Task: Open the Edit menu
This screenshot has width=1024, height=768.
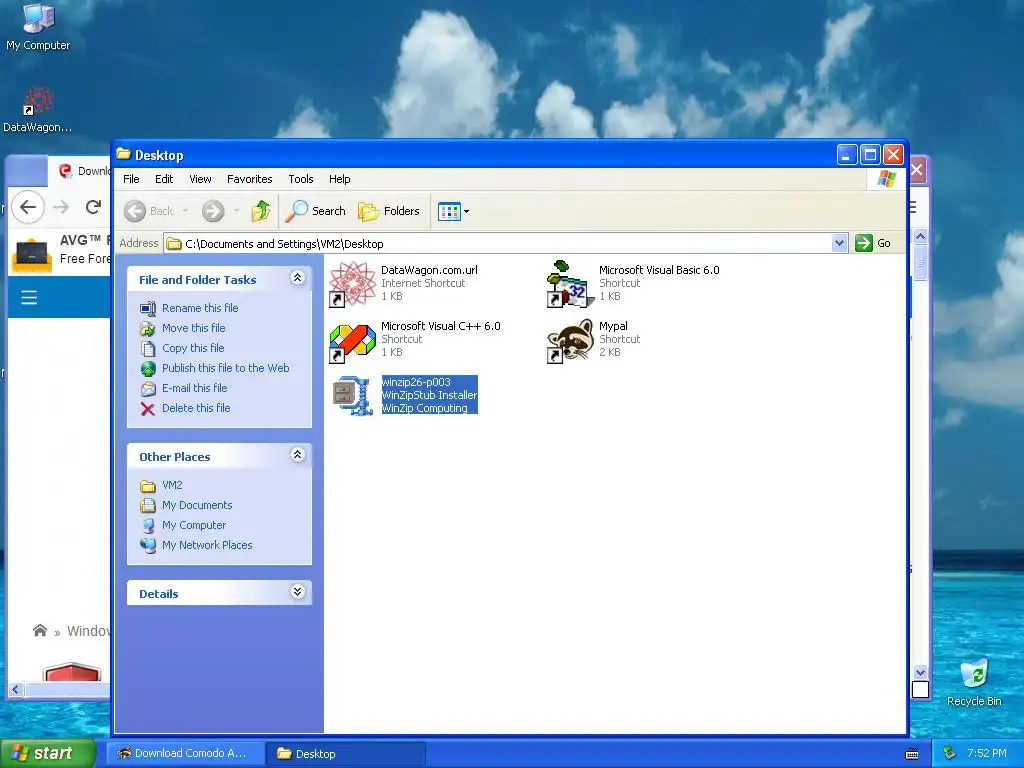Action: tap(164, 179)
